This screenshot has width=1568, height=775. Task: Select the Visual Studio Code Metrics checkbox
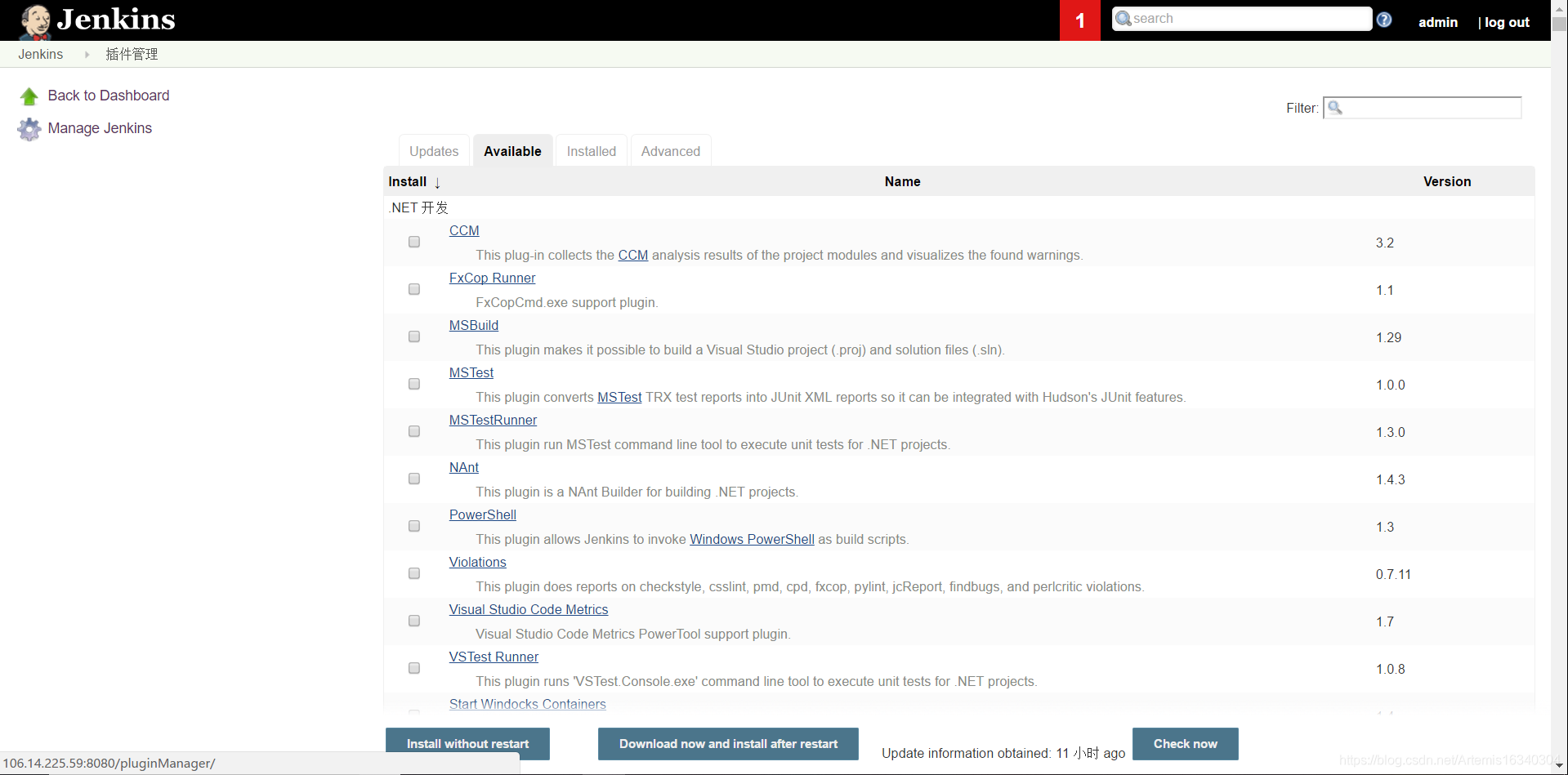tap(414, 621)
